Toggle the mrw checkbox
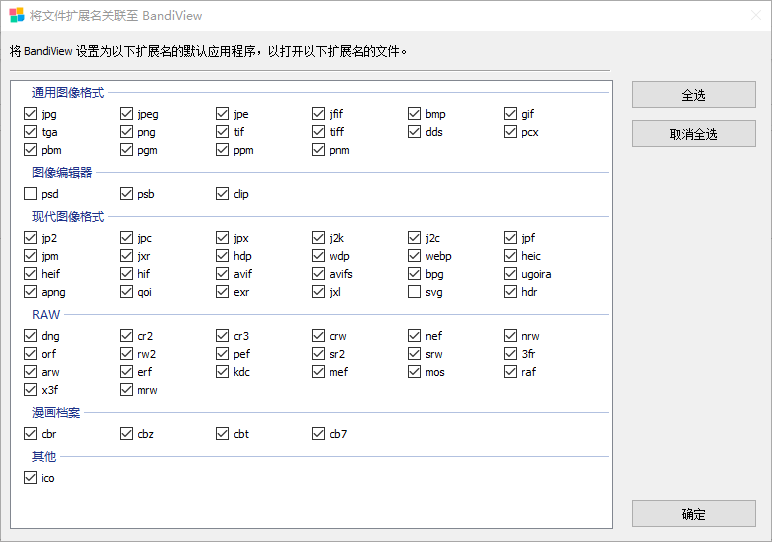The image size is (772, 542). click(127, 390)
